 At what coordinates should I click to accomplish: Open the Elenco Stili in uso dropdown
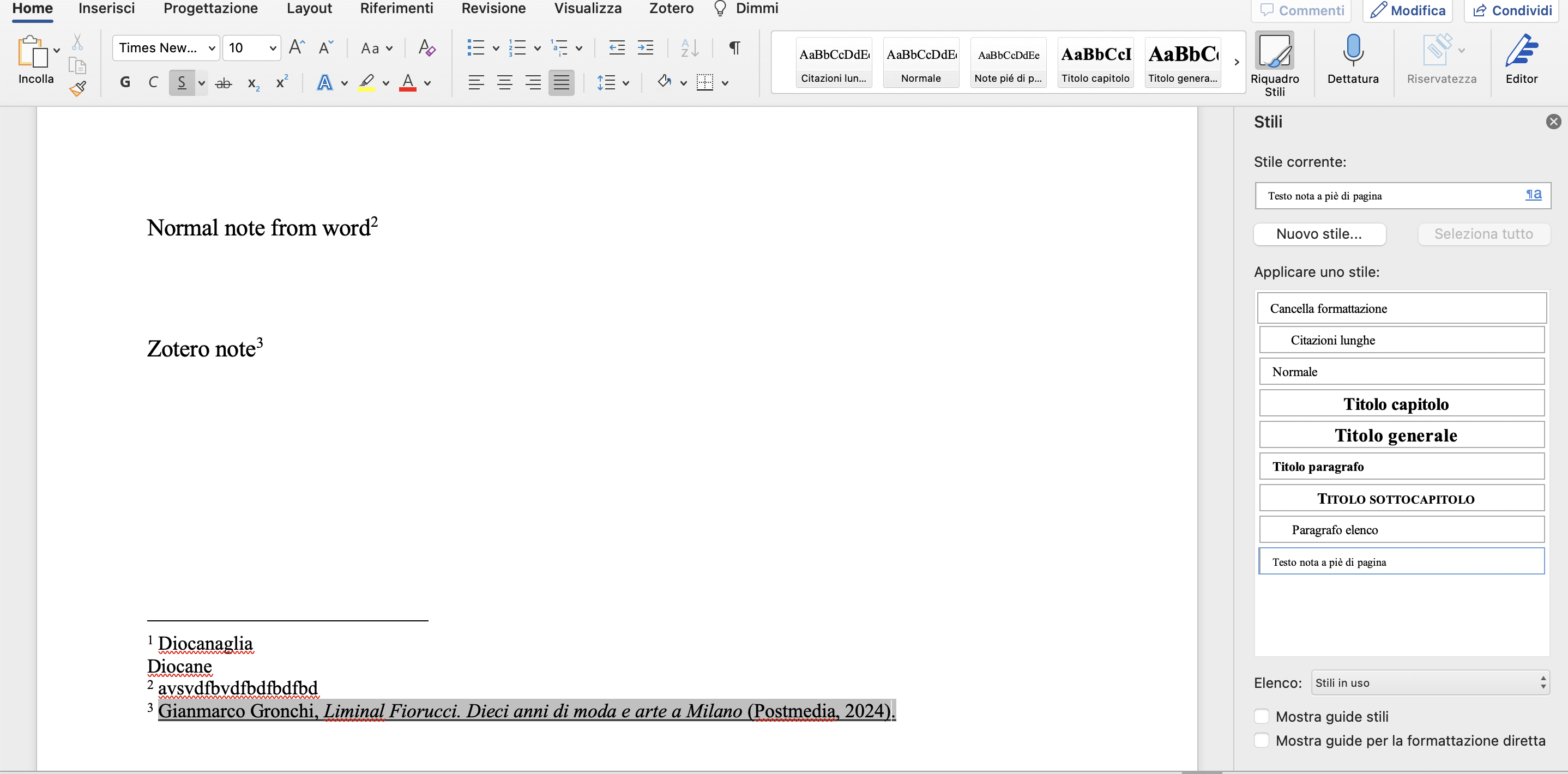pyautogui.click(x=1430, y=683)
